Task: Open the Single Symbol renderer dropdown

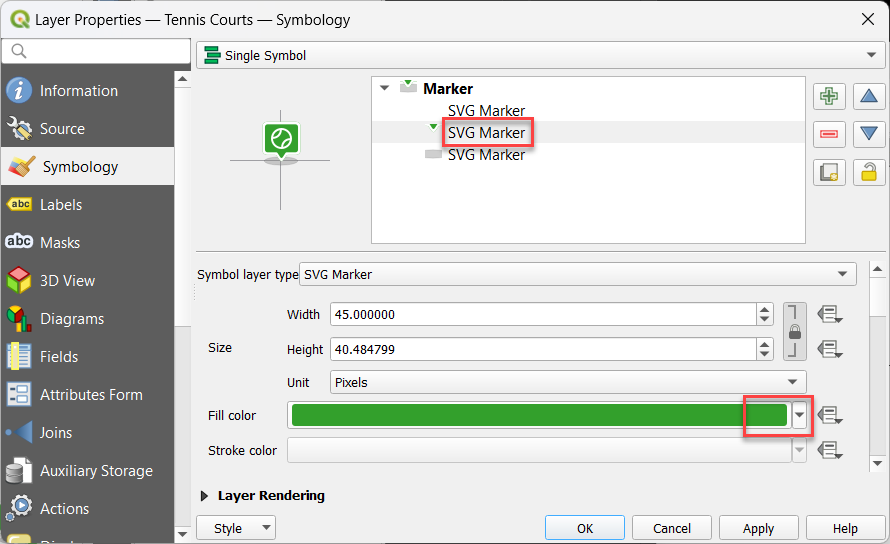Action: click(x=541, y=56)
